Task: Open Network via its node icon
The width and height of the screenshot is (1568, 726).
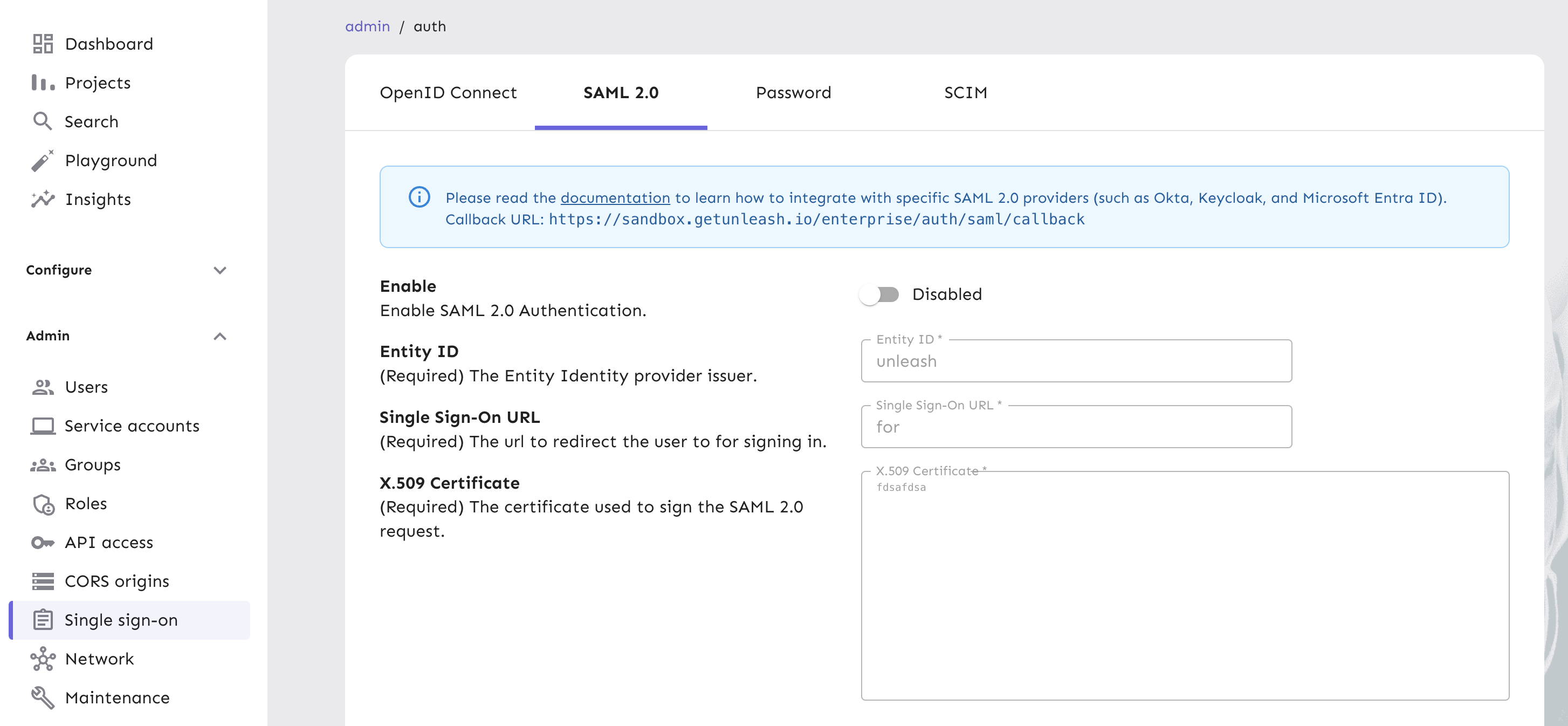Action: (x=43, y=659)
